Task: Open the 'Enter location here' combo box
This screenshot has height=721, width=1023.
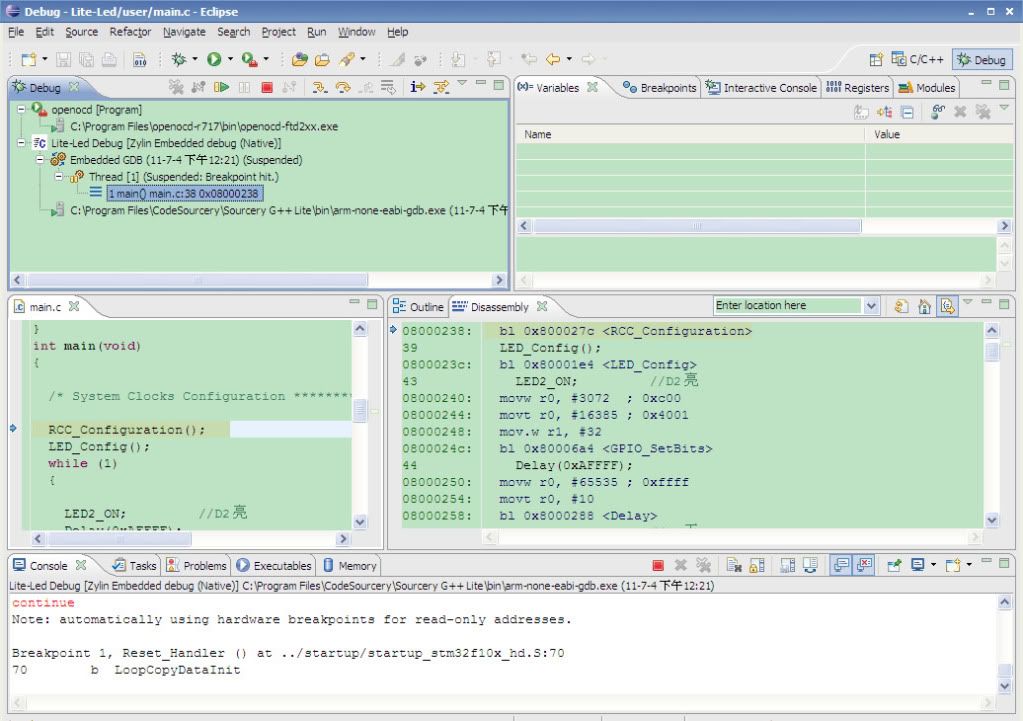Action: click(x=870, y=306)
